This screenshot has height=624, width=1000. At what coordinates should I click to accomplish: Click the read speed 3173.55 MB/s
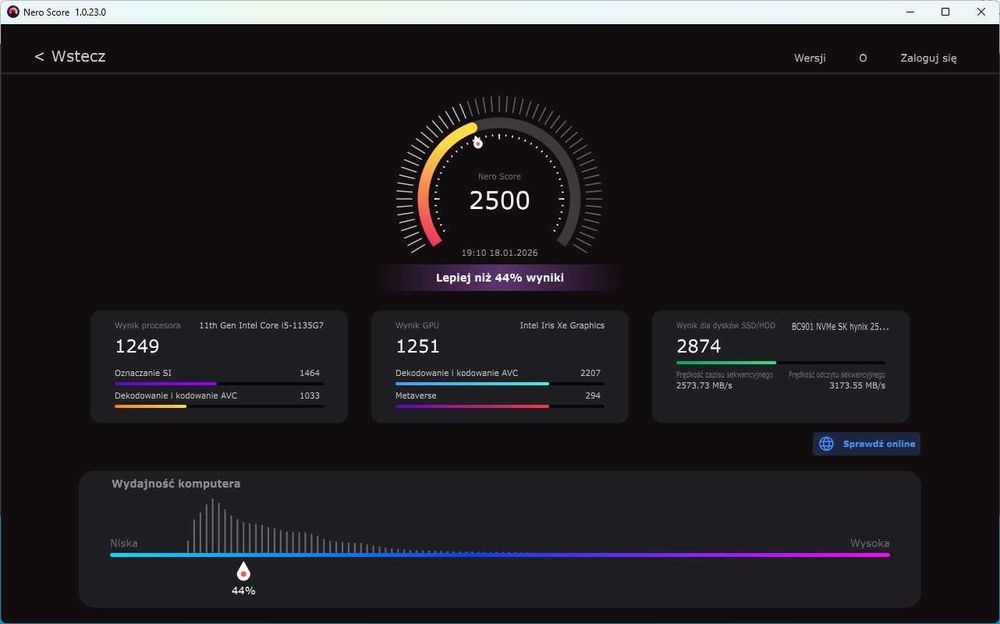click(857, 386)
